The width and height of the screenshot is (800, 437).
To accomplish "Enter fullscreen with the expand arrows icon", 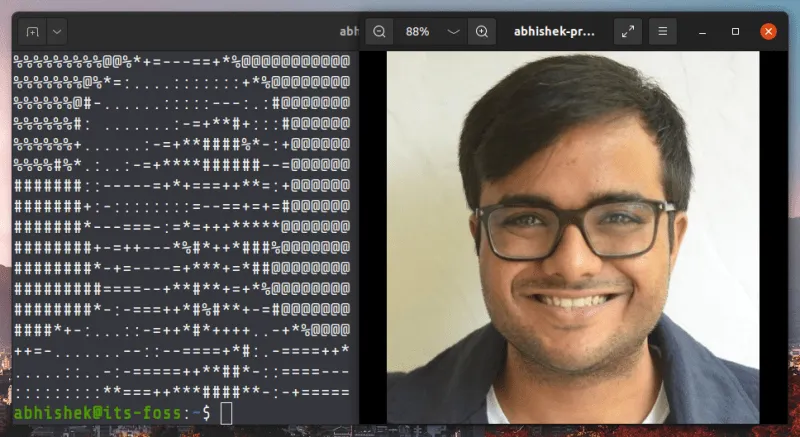I will tap(627, 31).
